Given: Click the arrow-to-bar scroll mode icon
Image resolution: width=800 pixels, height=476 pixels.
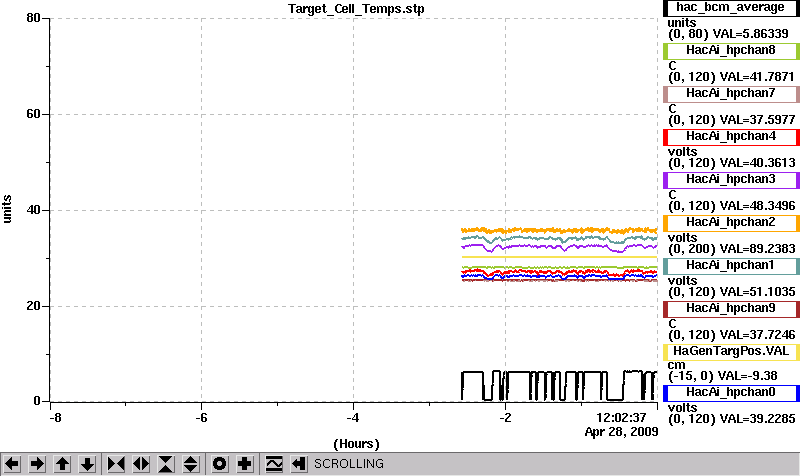Looking at the screenshot, I should pos(299,464).
